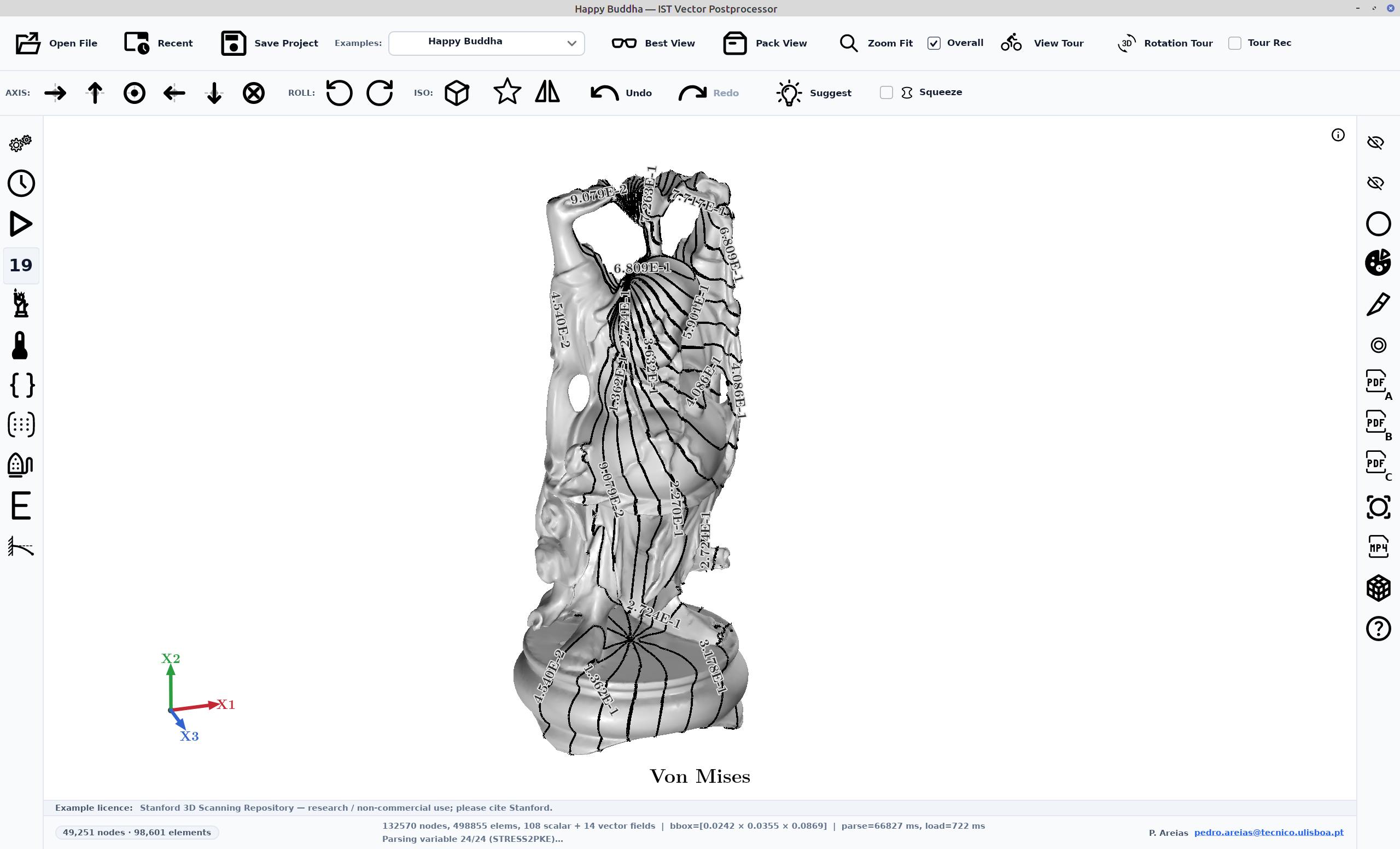The width and height of the screenshot is (1400, 849).
Task: Toggle the second crossed-eye visibility icon
Action: pos(1375,182)
